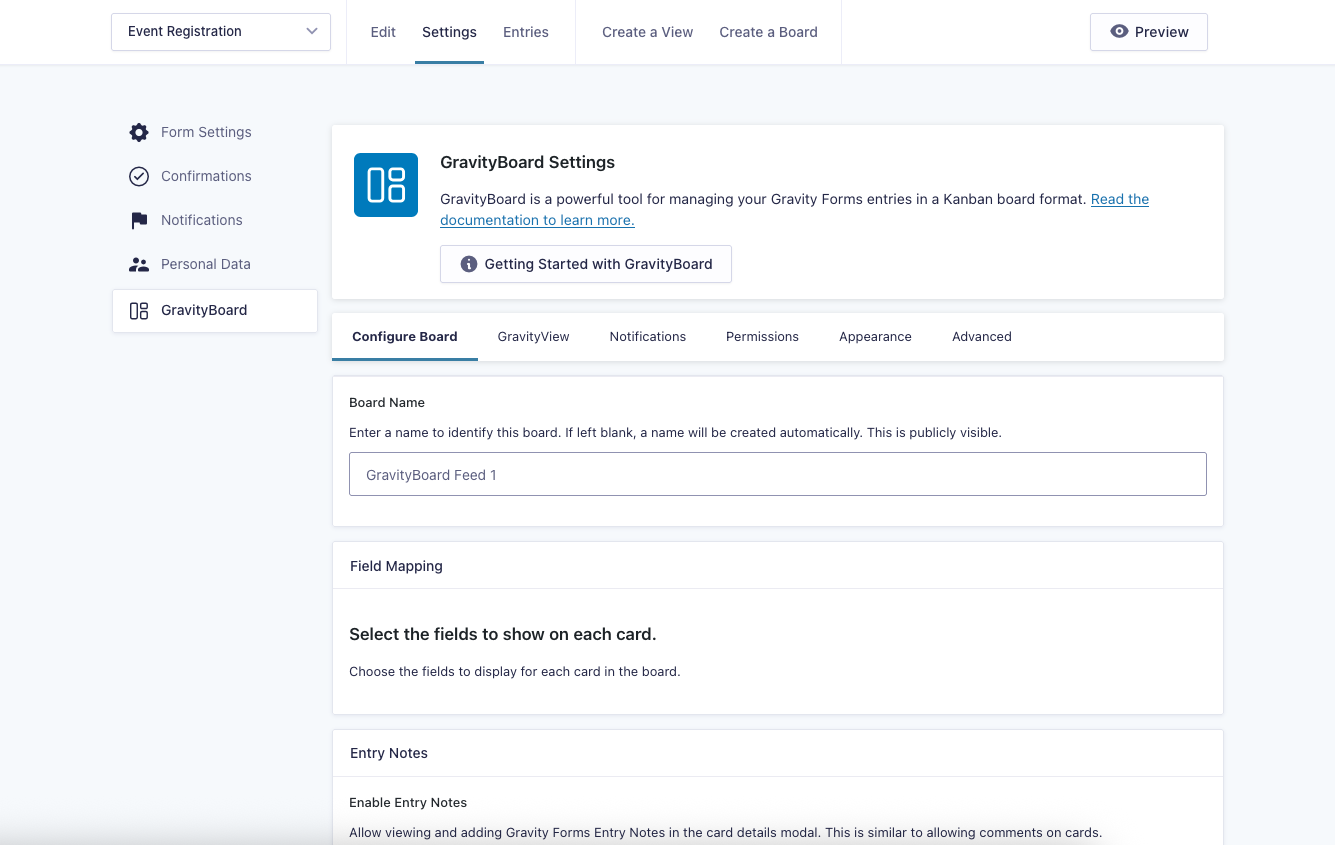
Task: Click the Confirmations checkmark icon
Action: pos(139,176)
